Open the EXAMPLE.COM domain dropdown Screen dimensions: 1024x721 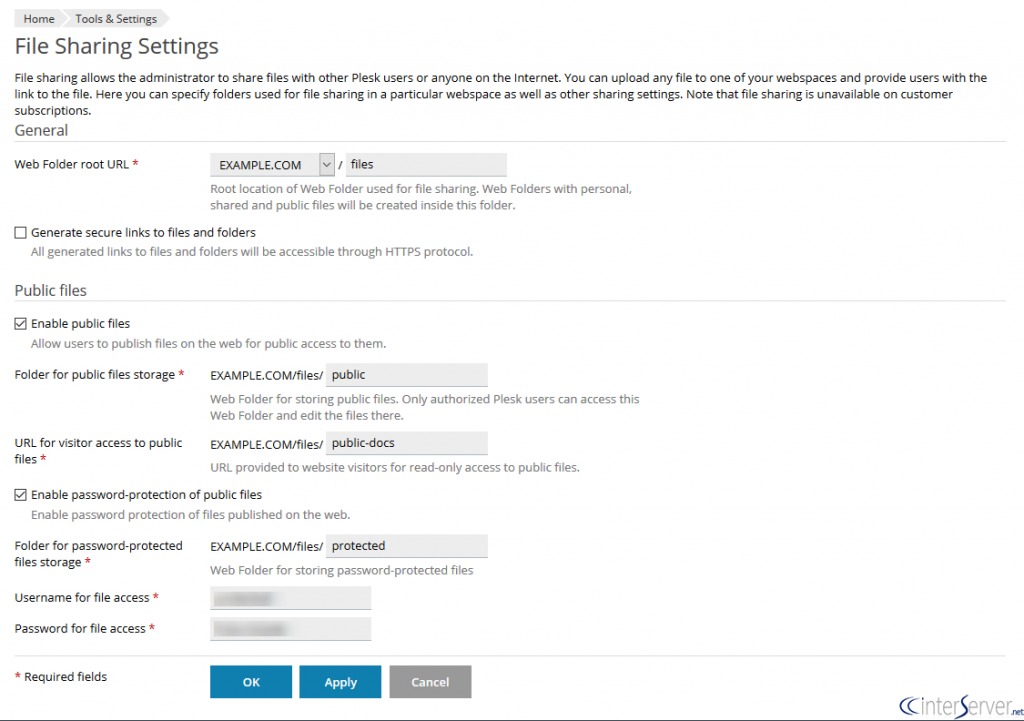[272, 165]
